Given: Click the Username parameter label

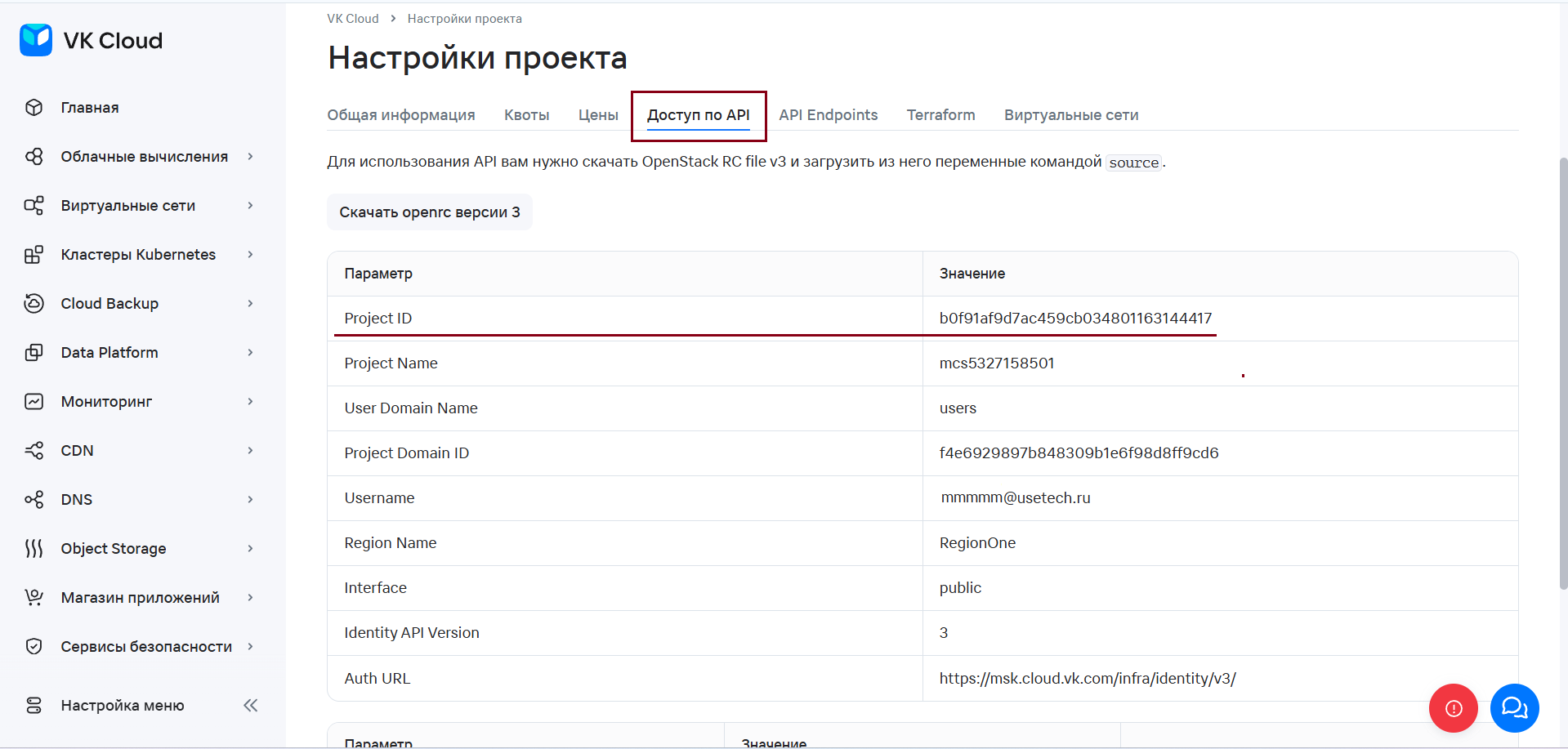Looking at the screenshot, I should pyautogui.click(x=379, y=498).
